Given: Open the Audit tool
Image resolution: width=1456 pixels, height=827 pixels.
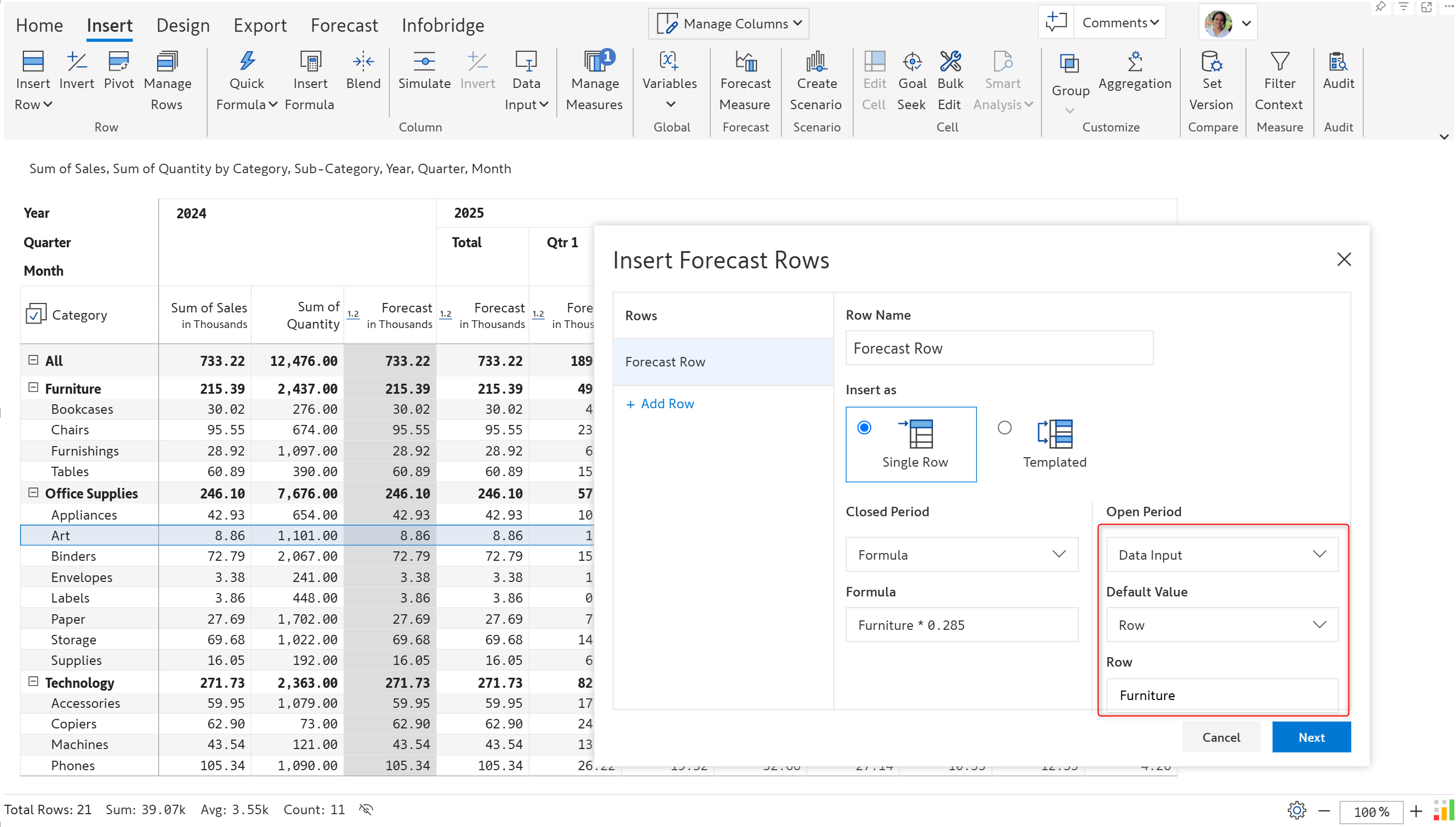Looking at the screenshot, I should 1340,71.
